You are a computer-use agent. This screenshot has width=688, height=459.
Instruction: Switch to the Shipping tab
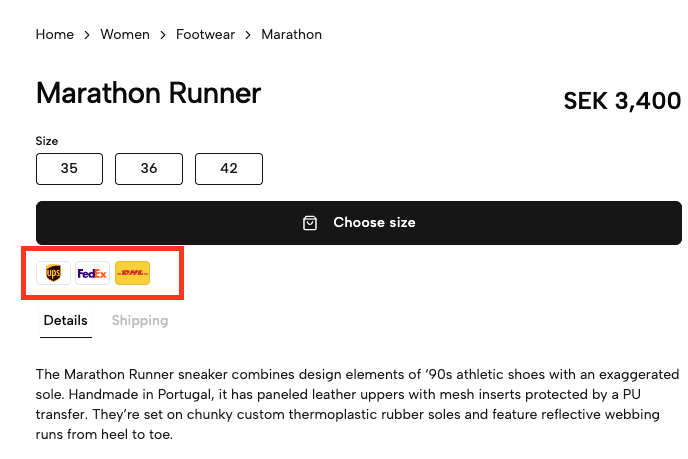click(x=140, y=321)
